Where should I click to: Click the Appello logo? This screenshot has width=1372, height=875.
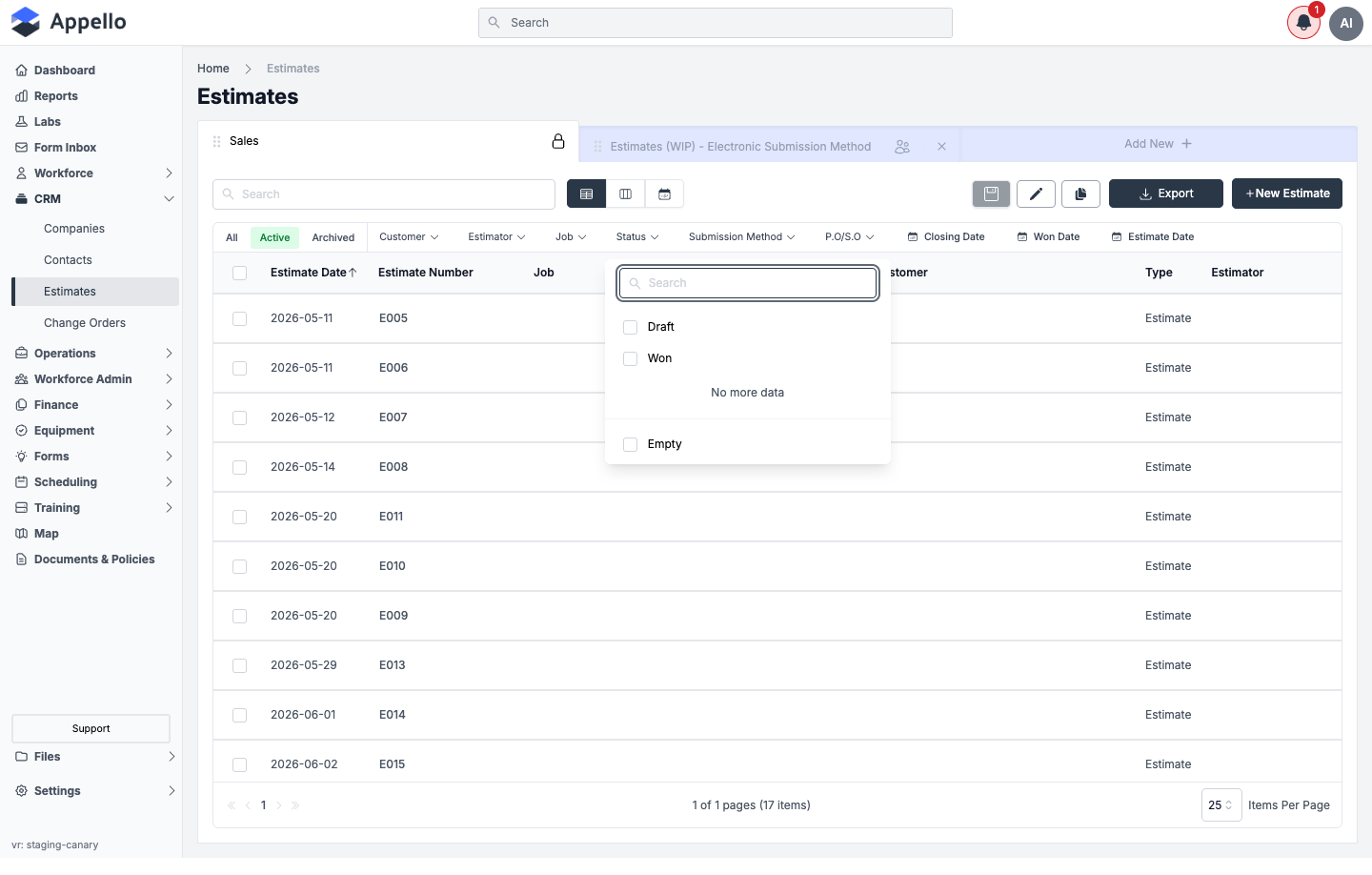coord(69,22)
